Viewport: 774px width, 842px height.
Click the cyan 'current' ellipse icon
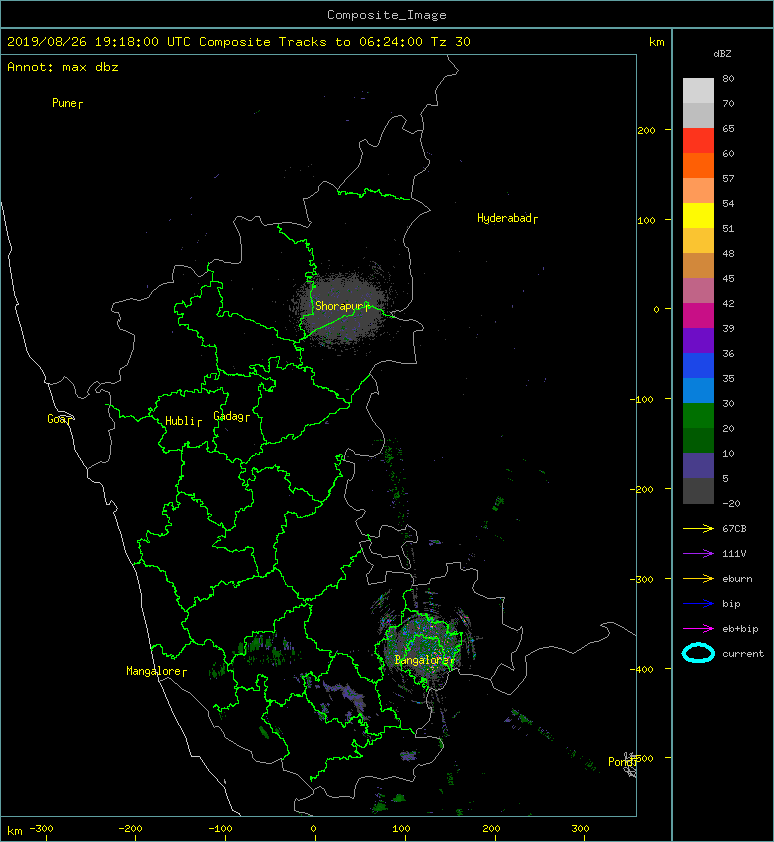[x=698, y=654]
